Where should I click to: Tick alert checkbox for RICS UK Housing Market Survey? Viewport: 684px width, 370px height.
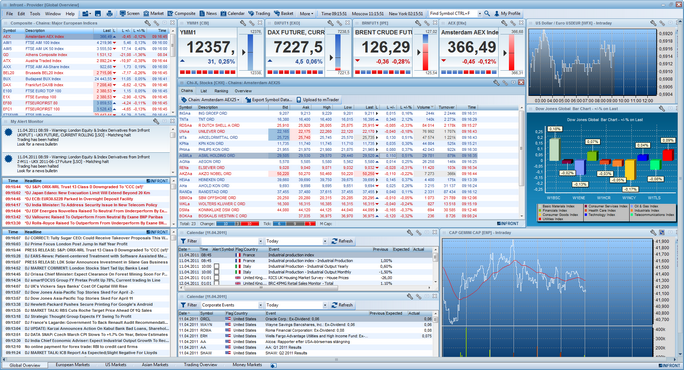point(217,278)
